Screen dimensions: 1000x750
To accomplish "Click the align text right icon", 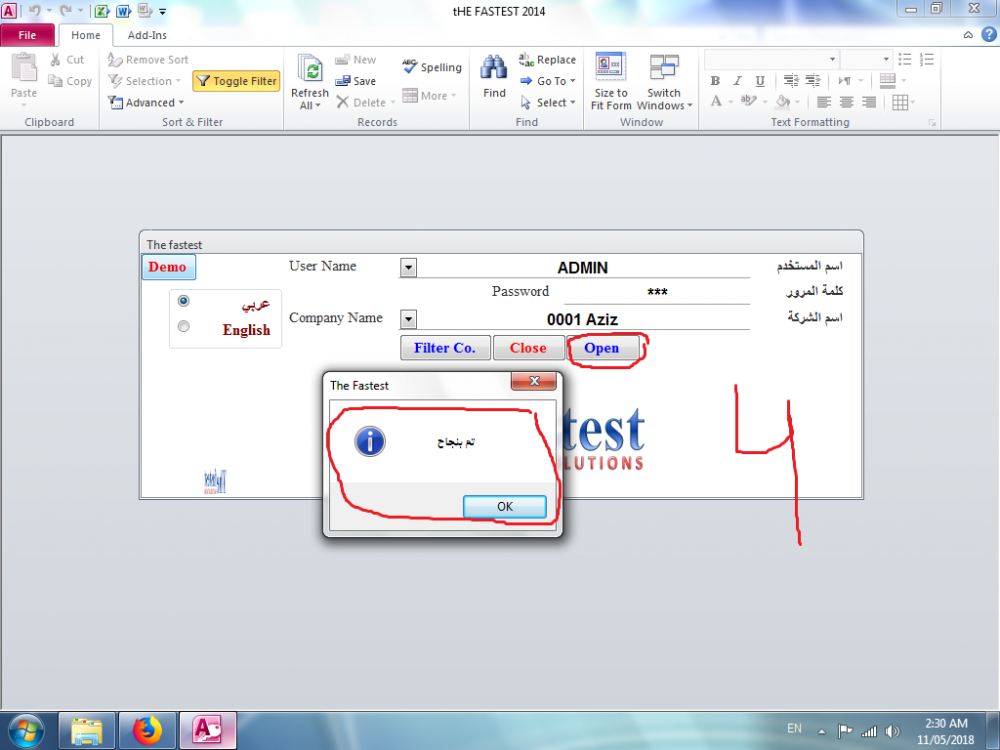I will [x=869, y=102].
